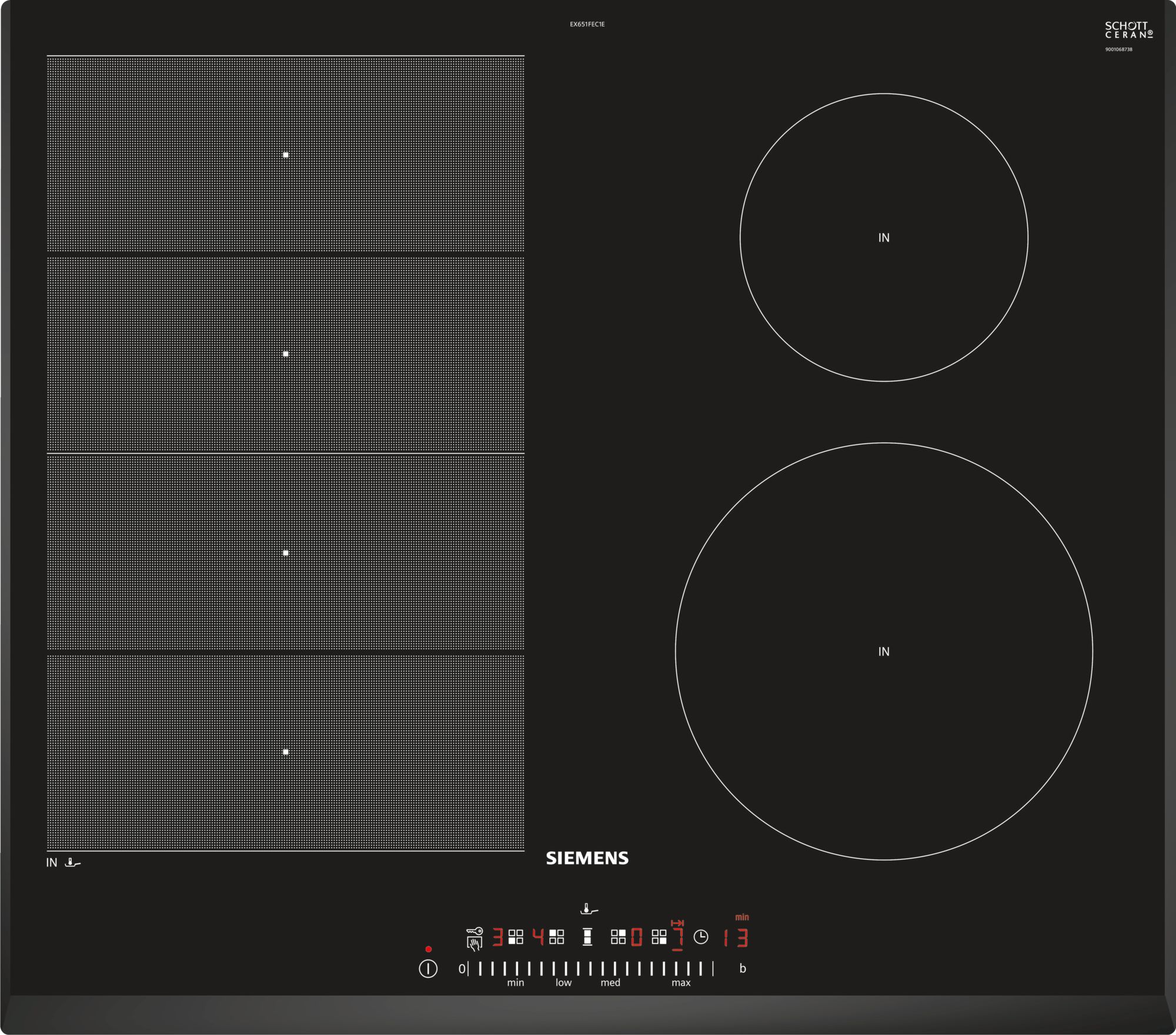Viewport: 1176px width, 1035px height.
Task: Click the model number EX651FEC1E
Action: (587, 24)
